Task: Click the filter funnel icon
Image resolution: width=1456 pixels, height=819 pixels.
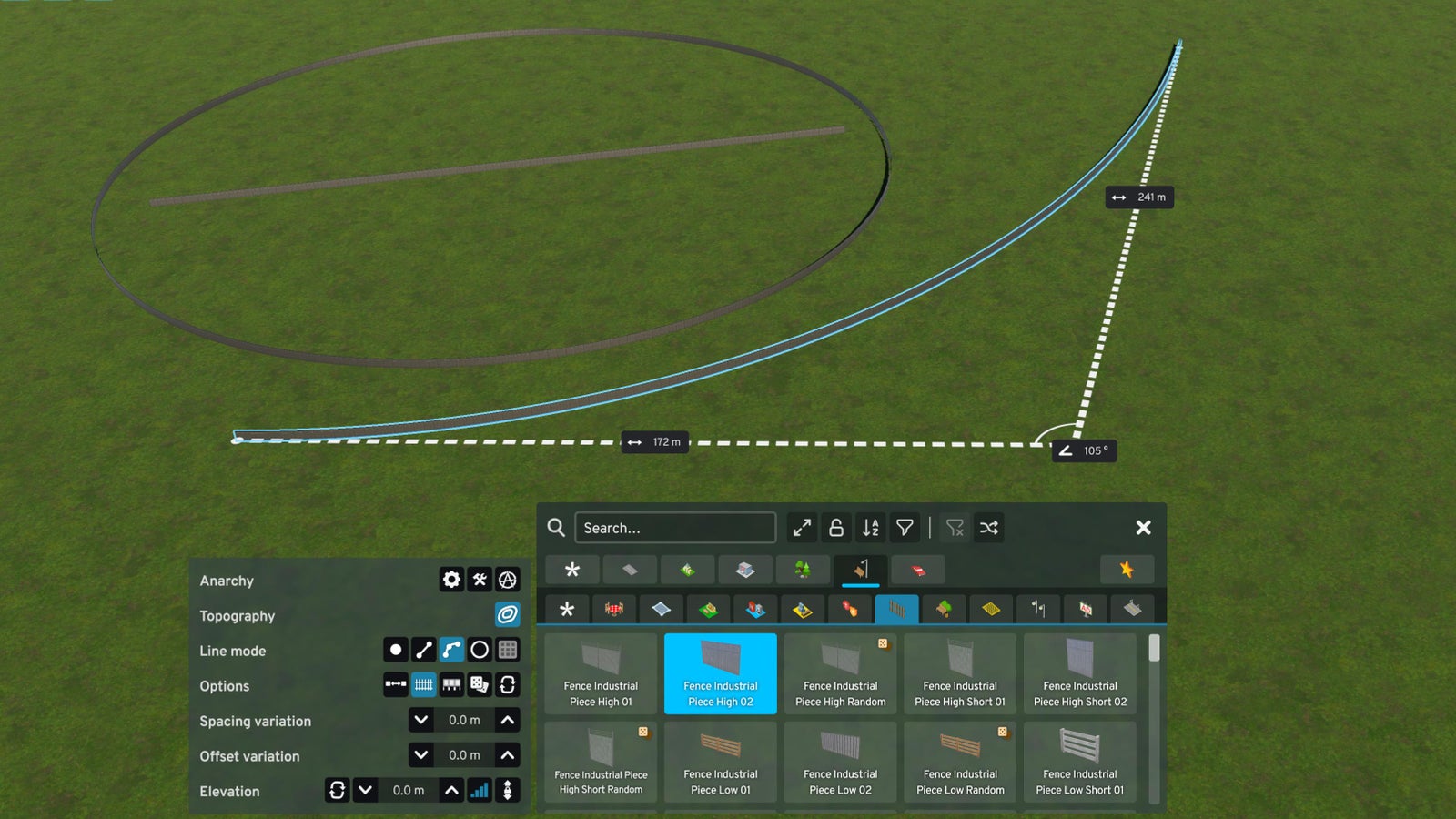Action: (x=904, y=528)
